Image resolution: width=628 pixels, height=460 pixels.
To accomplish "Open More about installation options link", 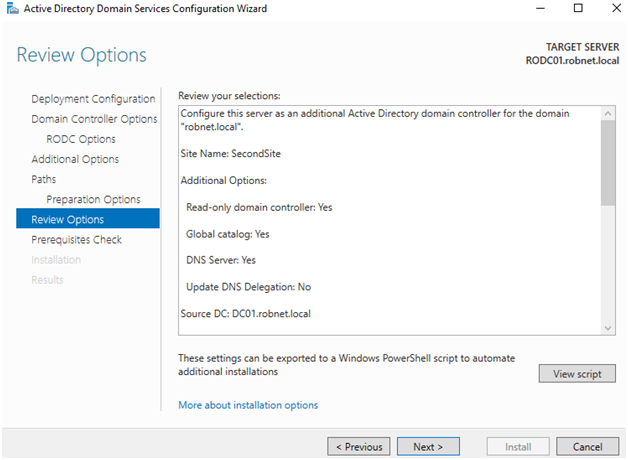I will [248, 405].
